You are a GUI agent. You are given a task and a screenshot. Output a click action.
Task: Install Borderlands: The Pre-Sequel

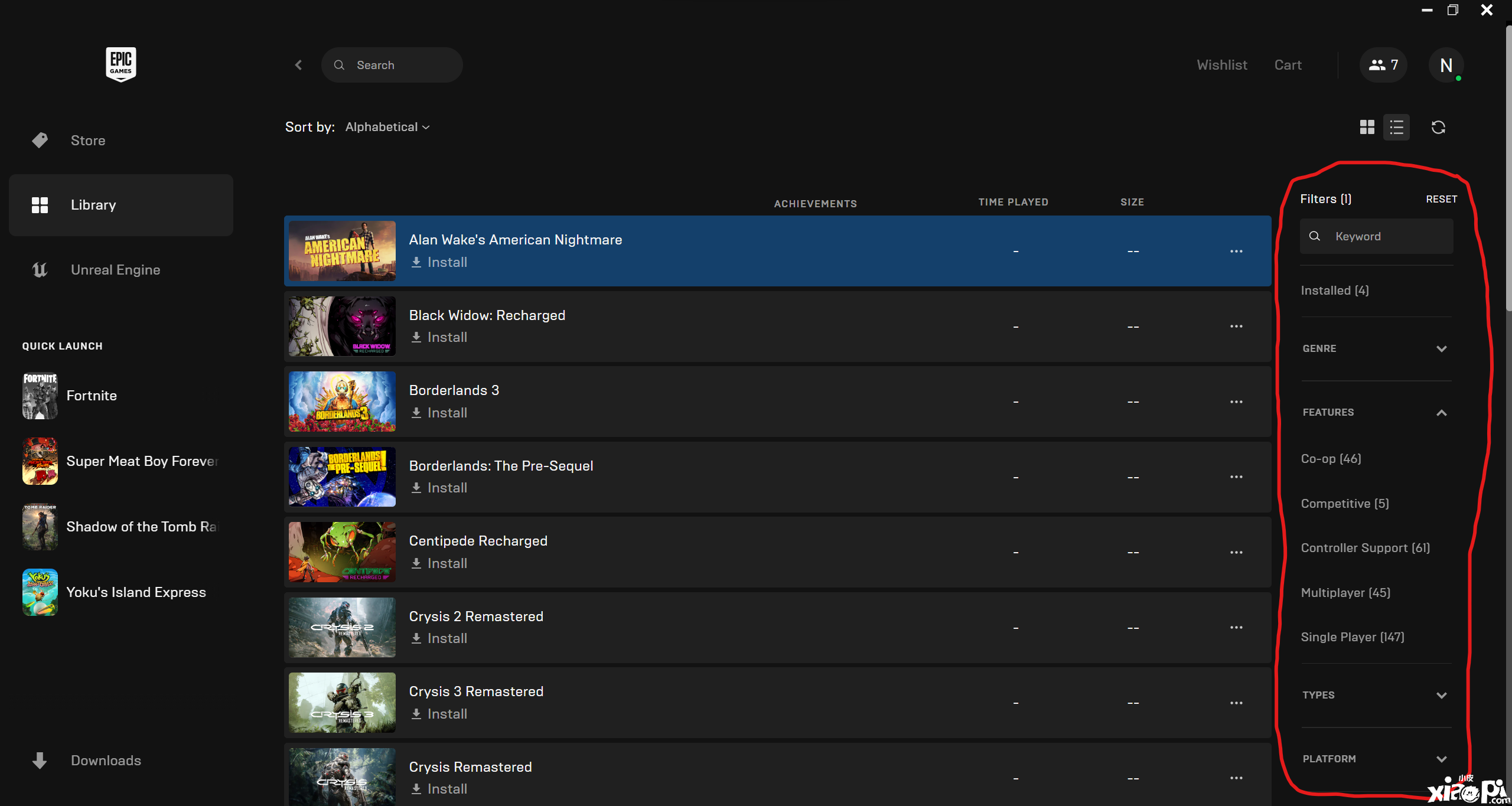point(439,488)
